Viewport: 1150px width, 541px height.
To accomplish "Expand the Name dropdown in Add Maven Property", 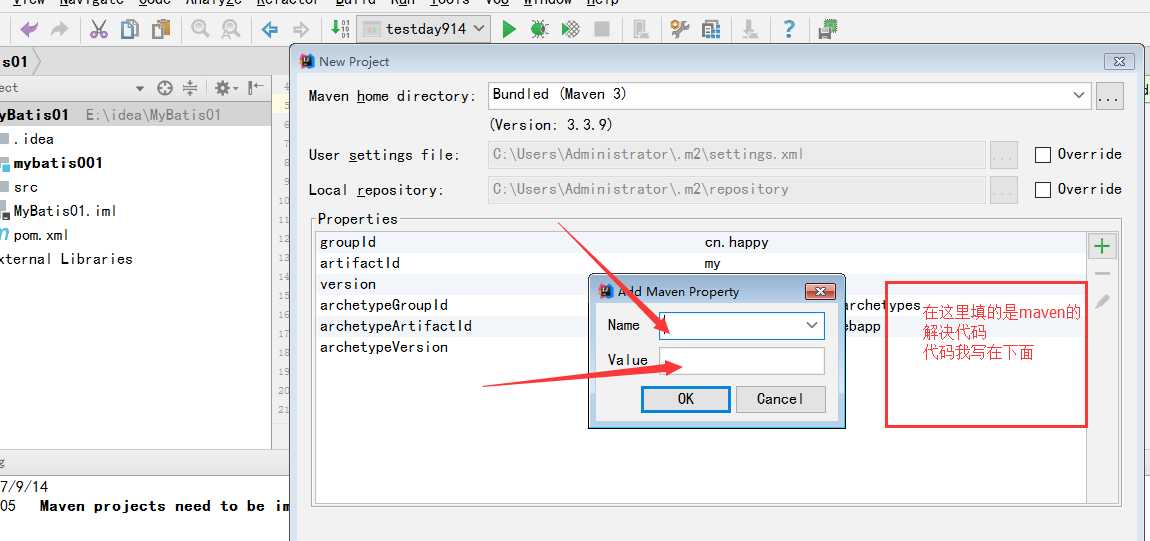I will (x=812, y=325).
